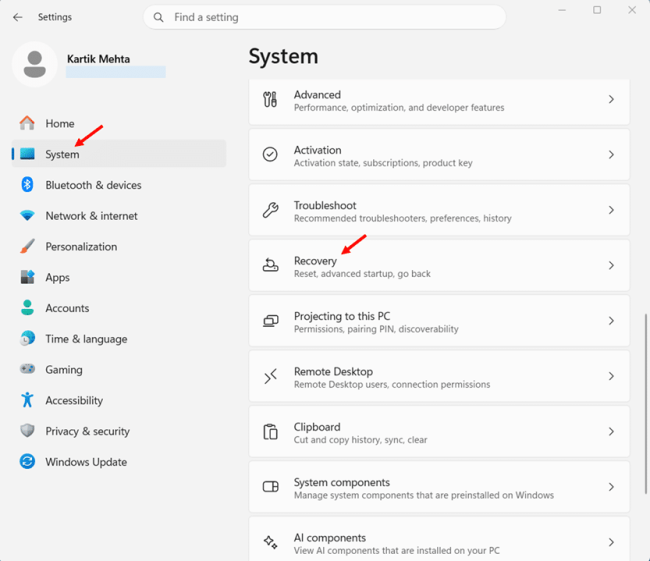Screen dimensions: 650x561
Task: Open Accounts settings label
Action: click(67, 308)
